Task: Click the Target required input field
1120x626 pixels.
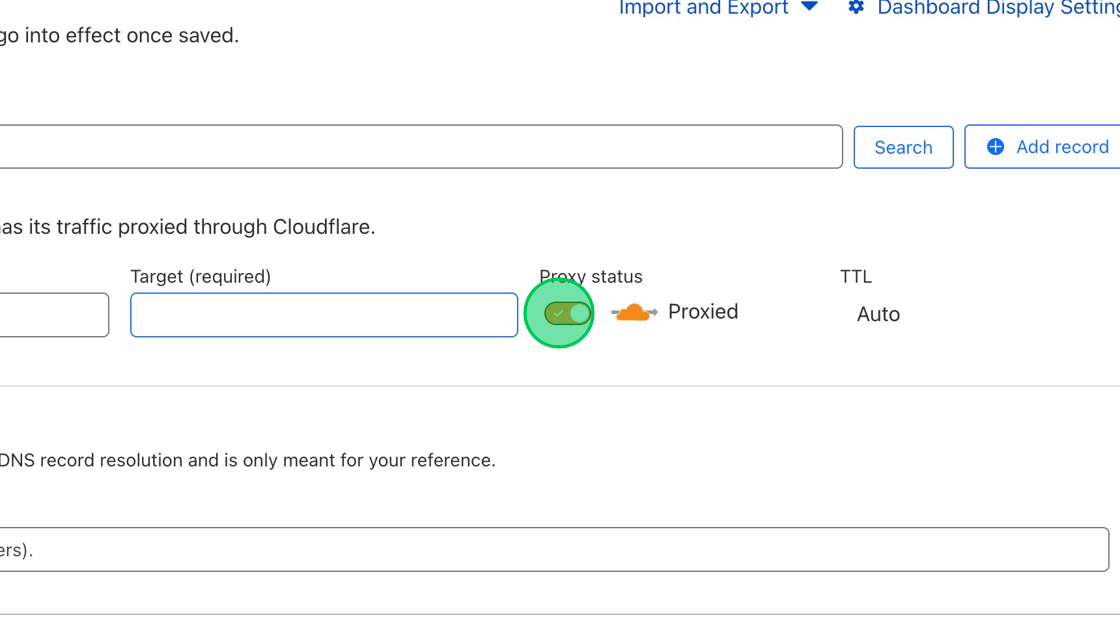Action: 323,314
